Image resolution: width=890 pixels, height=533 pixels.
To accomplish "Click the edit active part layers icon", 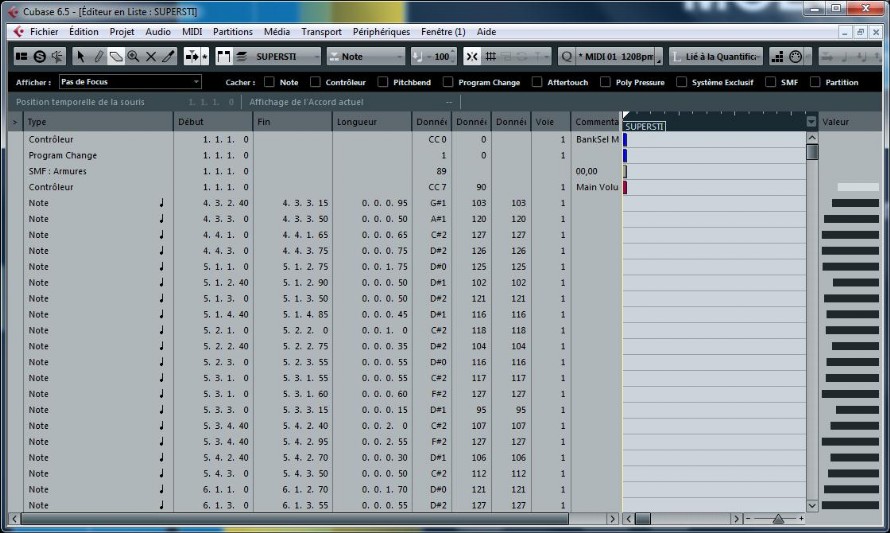I will coord(241,56).
